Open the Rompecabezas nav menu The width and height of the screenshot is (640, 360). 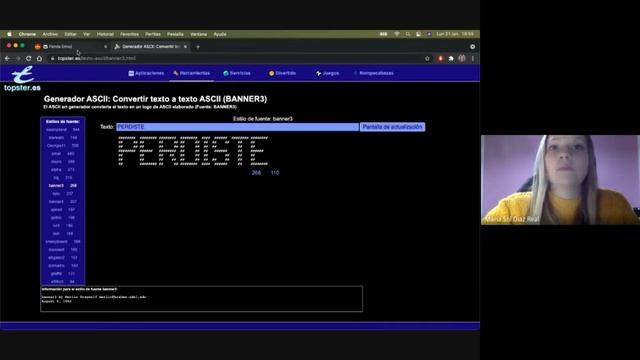click(x=374, y=73)
